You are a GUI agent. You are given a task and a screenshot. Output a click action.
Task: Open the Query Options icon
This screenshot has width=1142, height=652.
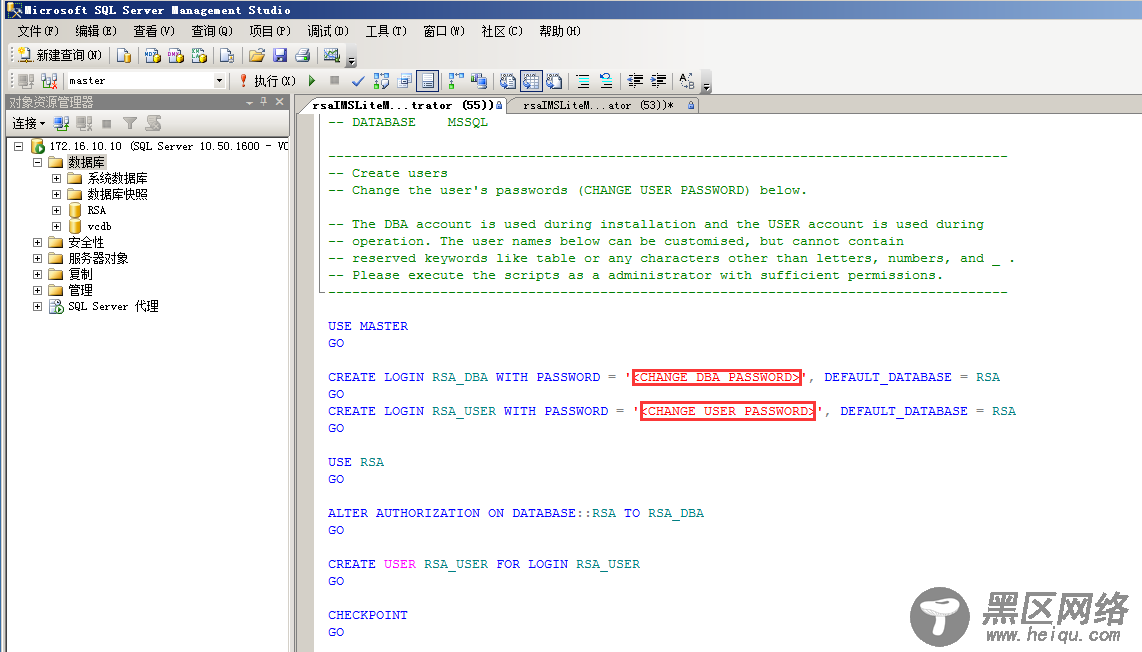[404, 81]
